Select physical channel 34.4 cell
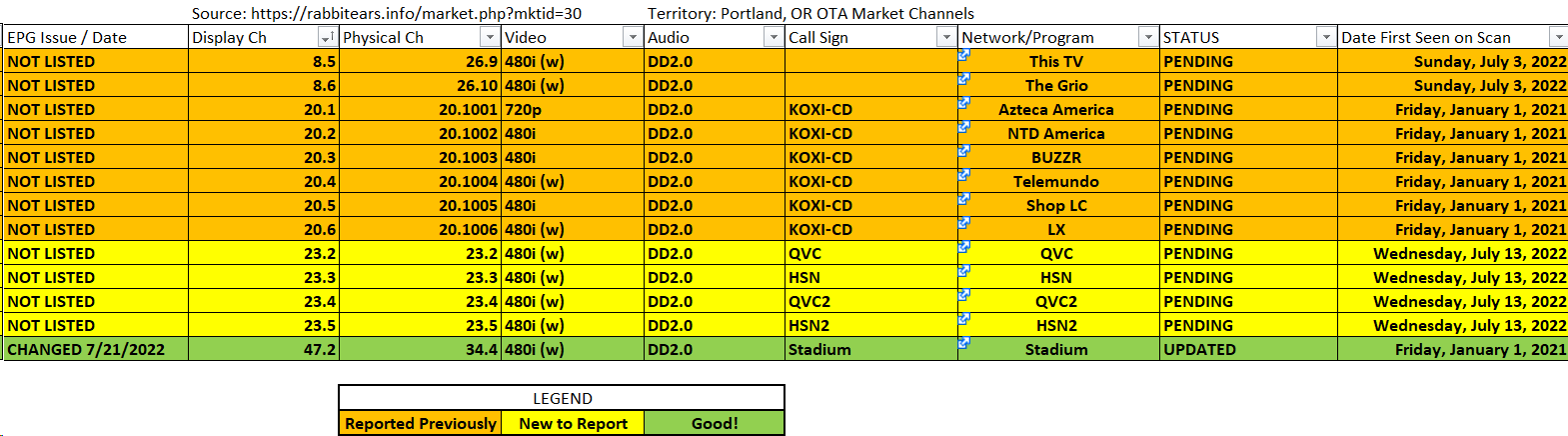1568x436 pixels. pos(420,349)
